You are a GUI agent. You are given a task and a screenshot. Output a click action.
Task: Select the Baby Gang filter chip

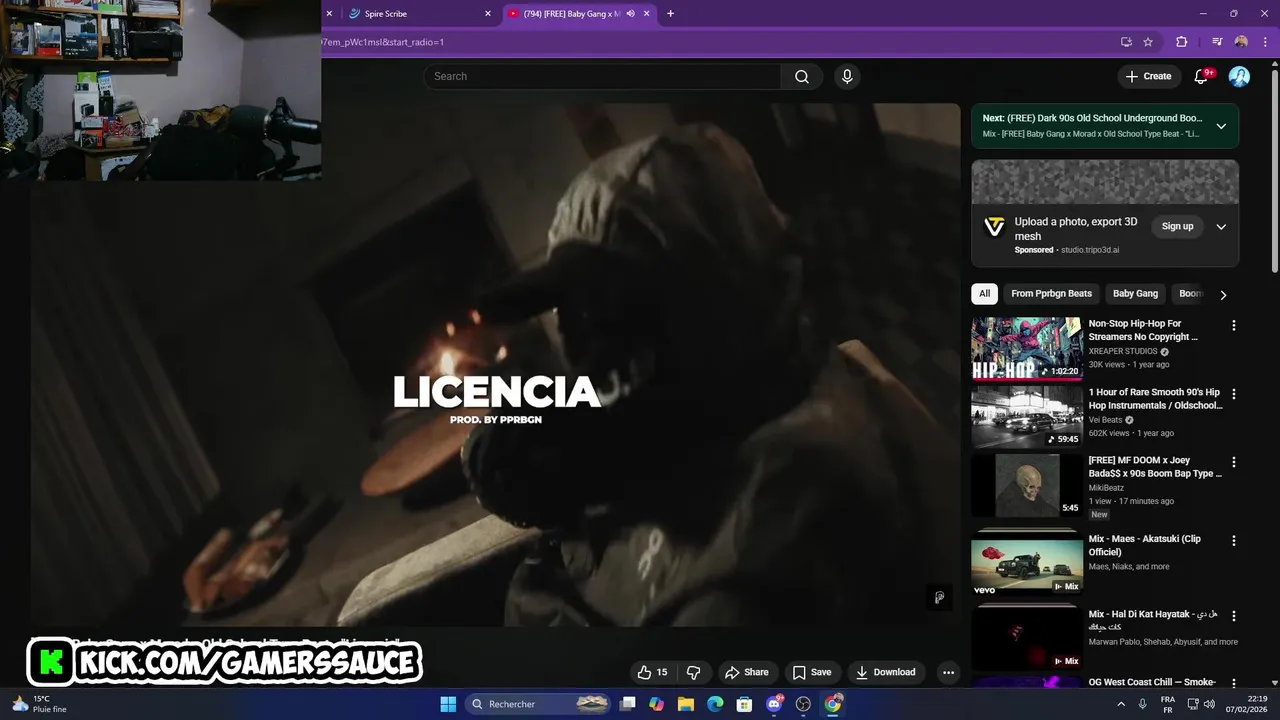coord(1135,294)
